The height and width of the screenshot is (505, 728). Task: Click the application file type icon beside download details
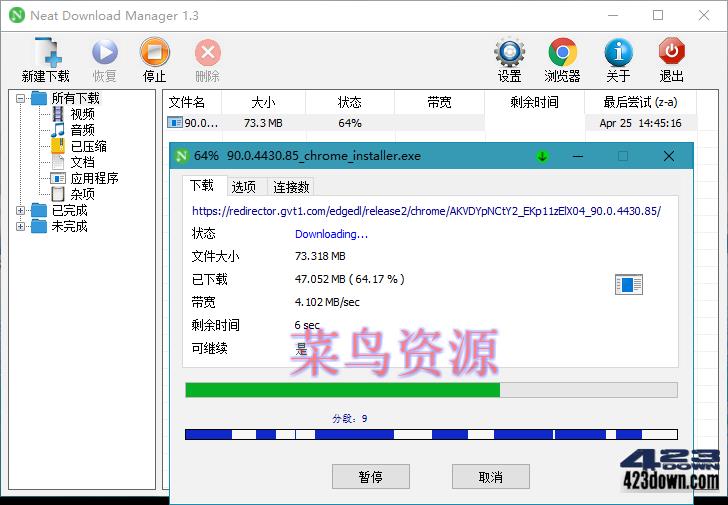point(629,285)
